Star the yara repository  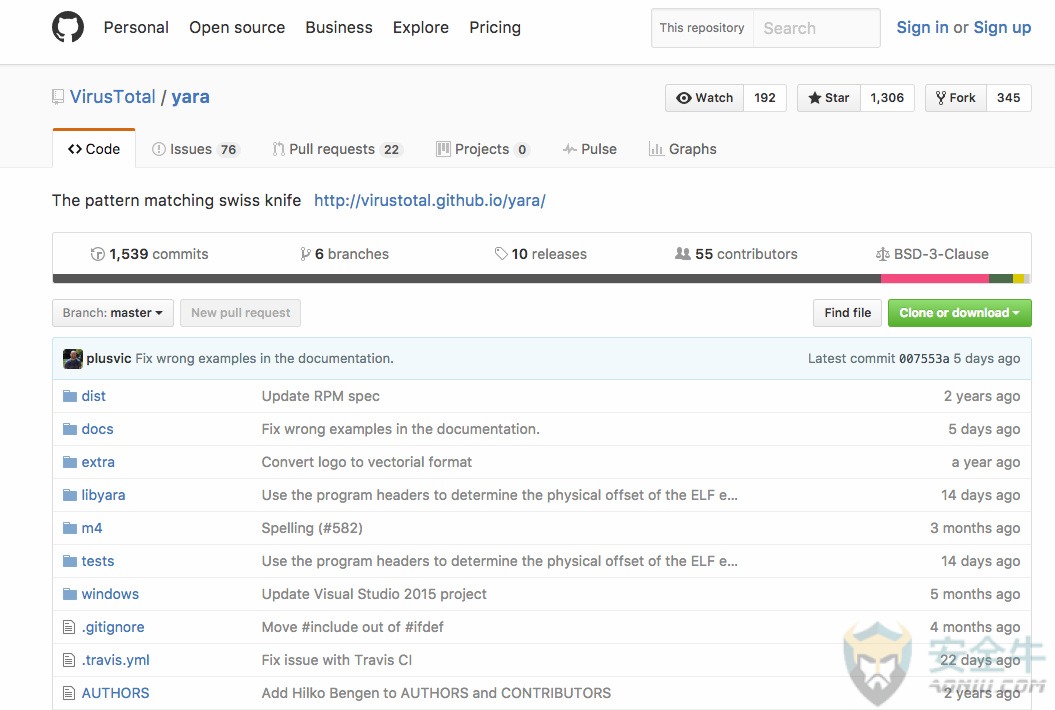829,98
